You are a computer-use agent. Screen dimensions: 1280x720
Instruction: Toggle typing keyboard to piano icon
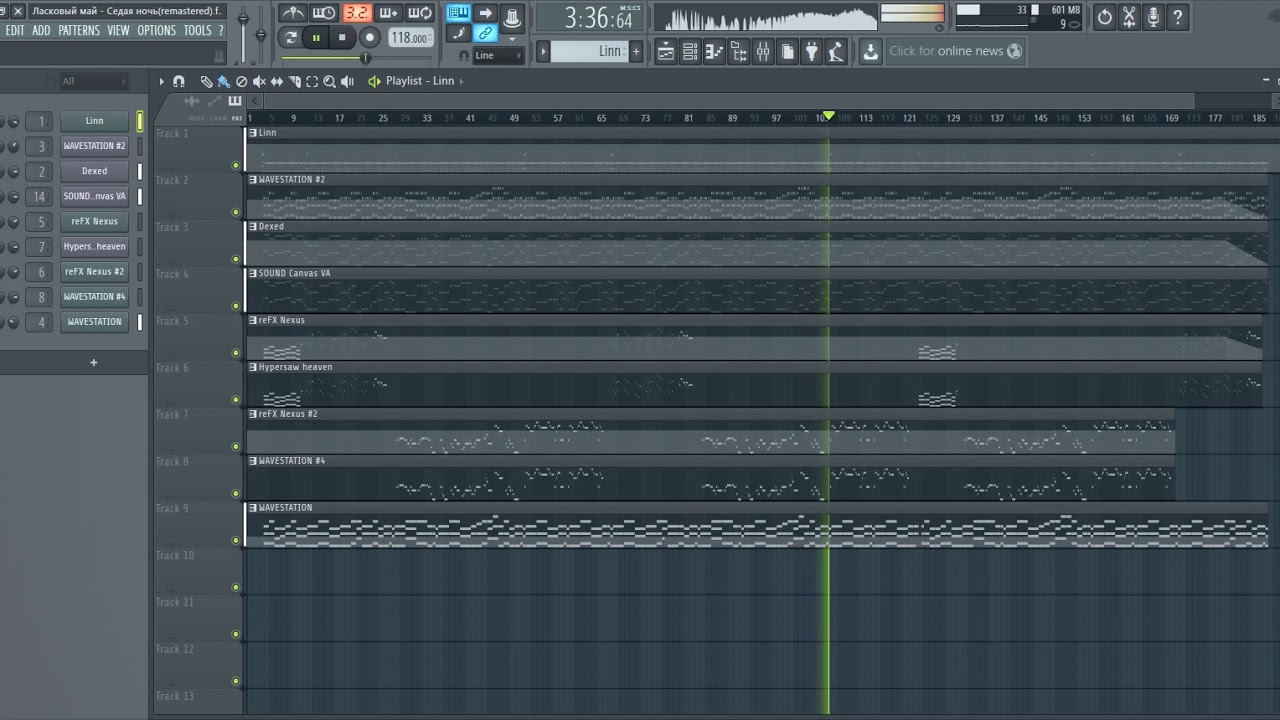coord(459,13)
